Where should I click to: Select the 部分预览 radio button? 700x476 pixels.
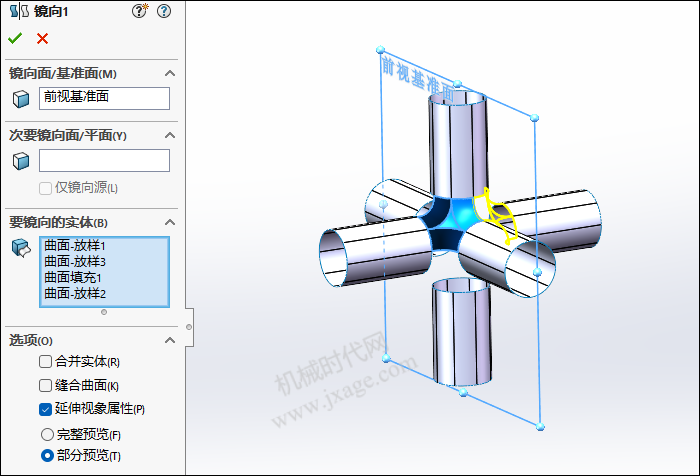click(47, 455)
